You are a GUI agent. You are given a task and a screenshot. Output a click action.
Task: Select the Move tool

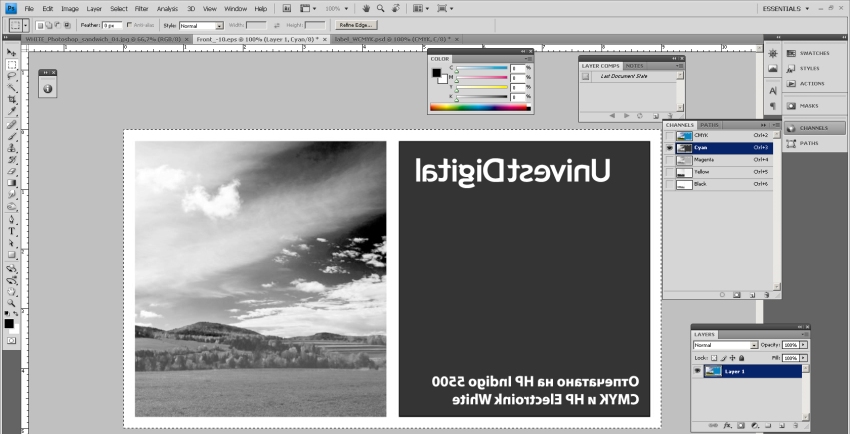11,53
